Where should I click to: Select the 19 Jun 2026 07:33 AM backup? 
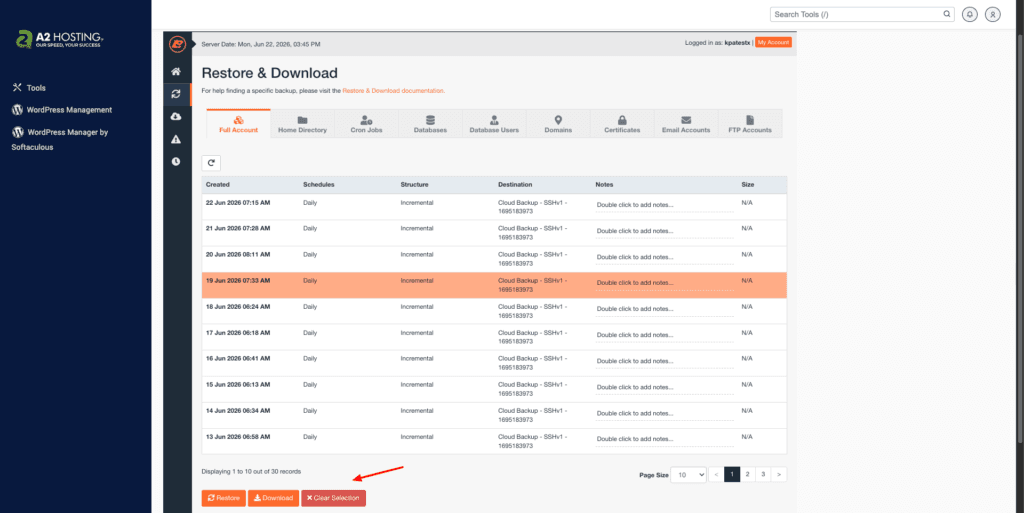(494, 285)
